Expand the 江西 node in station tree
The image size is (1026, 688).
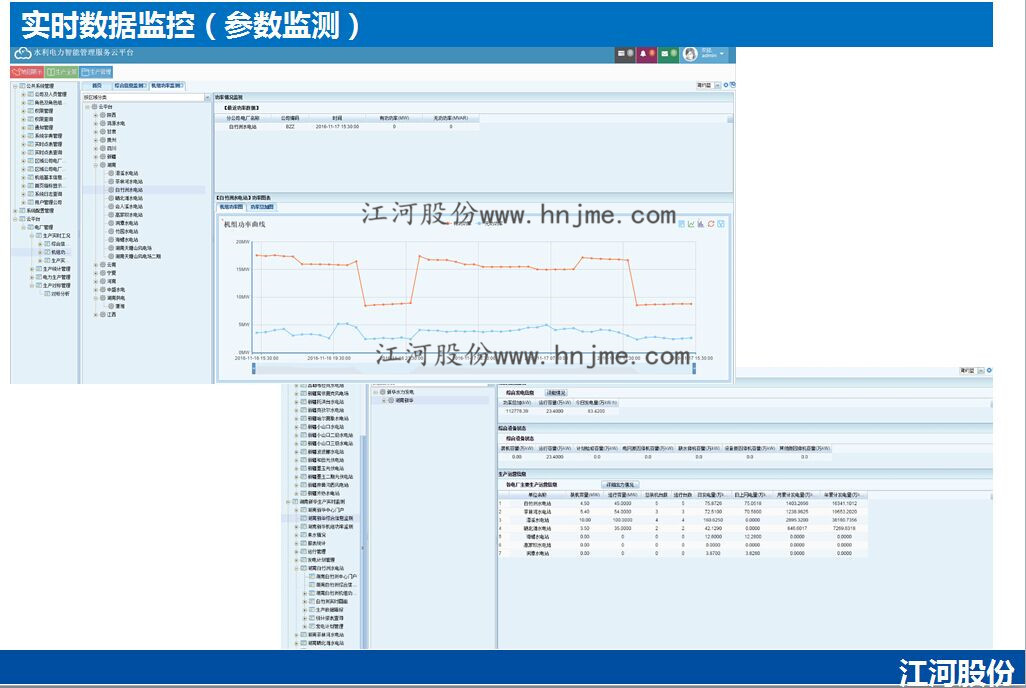click(96, 315)
